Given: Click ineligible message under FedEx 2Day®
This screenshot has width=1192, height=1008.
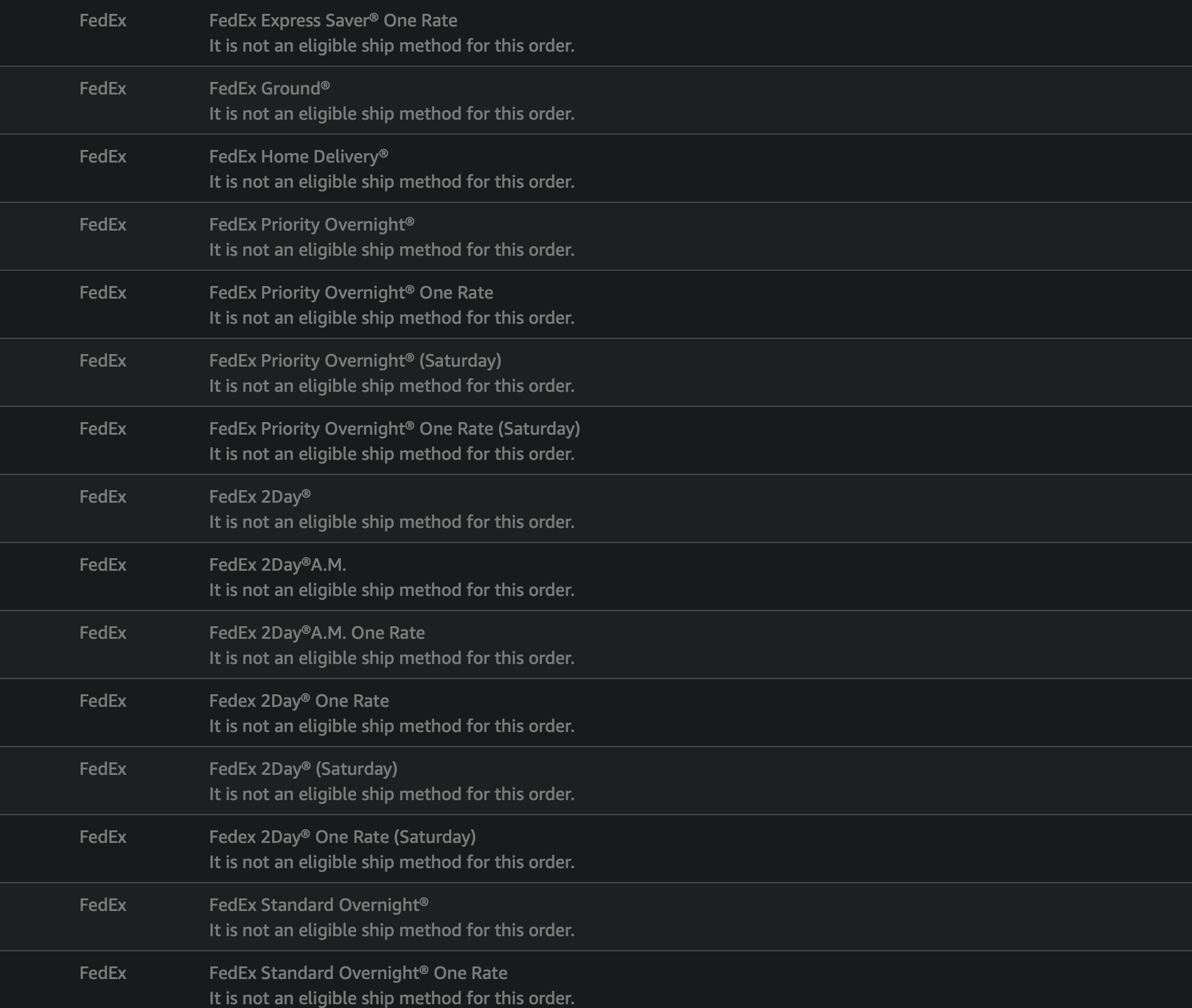Looking at the screenshot, I should coord(392,522).
